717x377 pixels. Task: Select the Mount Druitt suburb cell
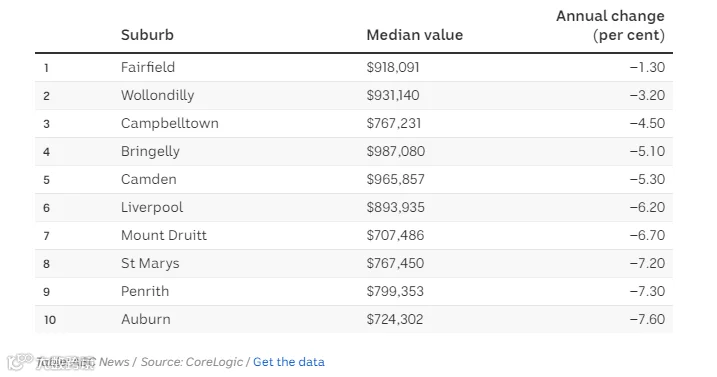(x=164, y=235)
